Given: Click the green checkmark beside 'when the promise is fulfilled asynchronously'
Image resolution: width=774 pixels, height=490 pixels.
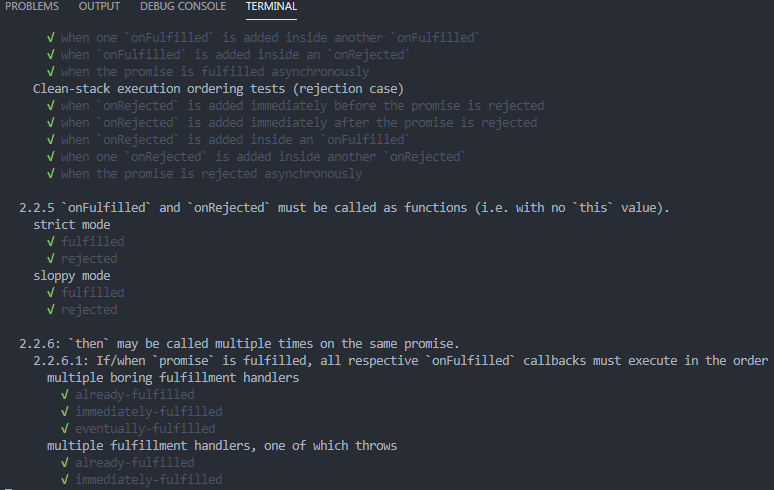Looking at the screenshot, I should click(50, 72).
